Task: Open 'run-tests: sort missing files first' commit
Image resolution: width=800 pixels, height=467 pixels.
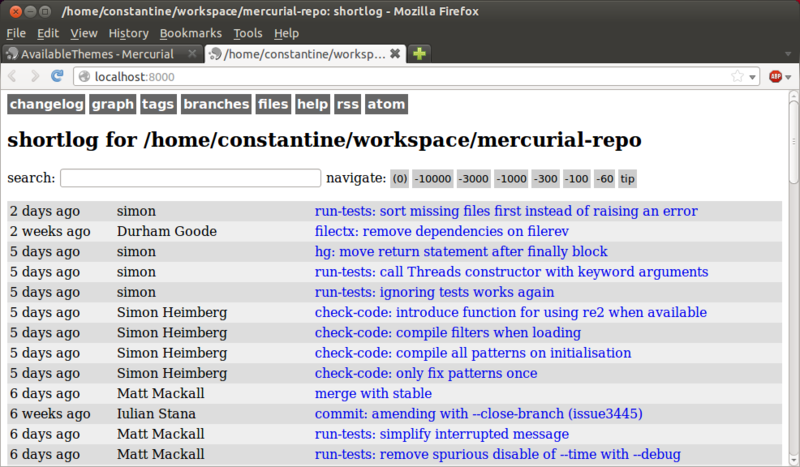Action: 506,211
